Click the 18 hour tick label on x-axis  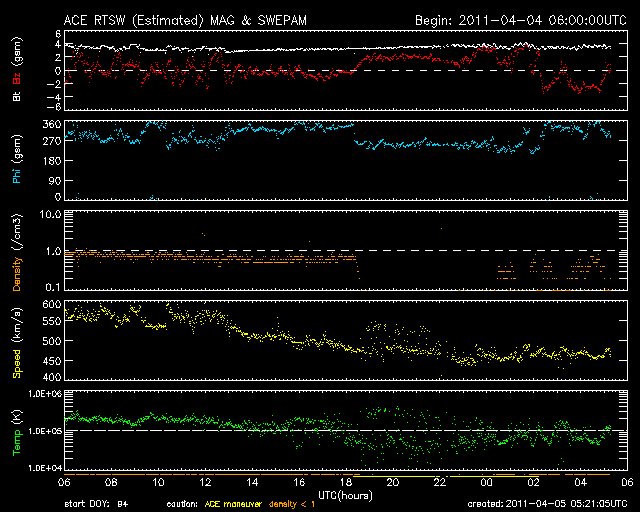(347, 482)
